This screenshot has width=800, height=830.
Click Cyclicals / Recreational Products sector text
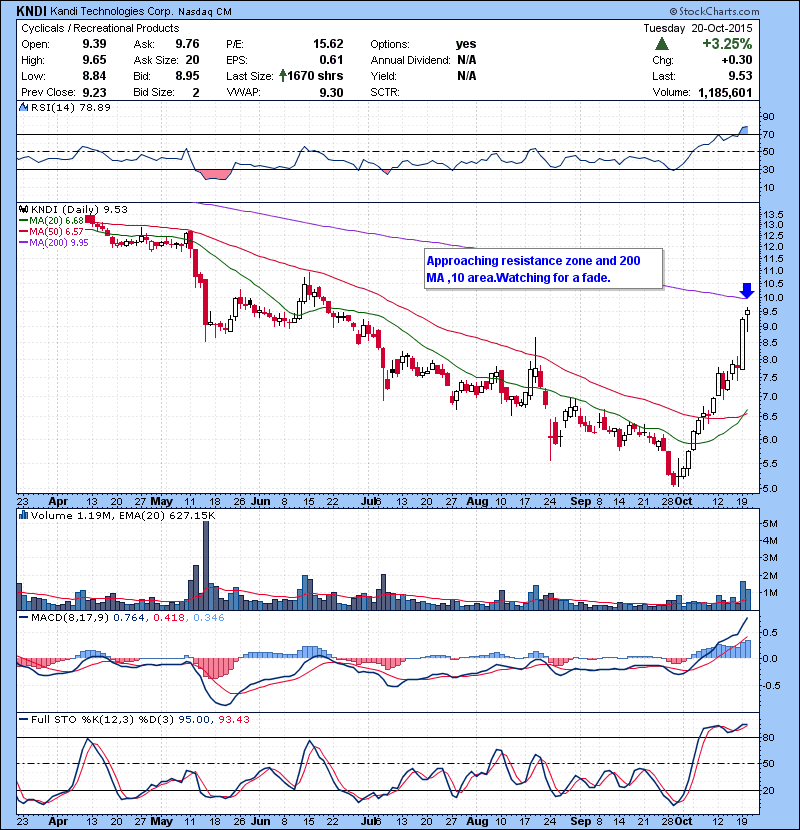tap(100, 28)
